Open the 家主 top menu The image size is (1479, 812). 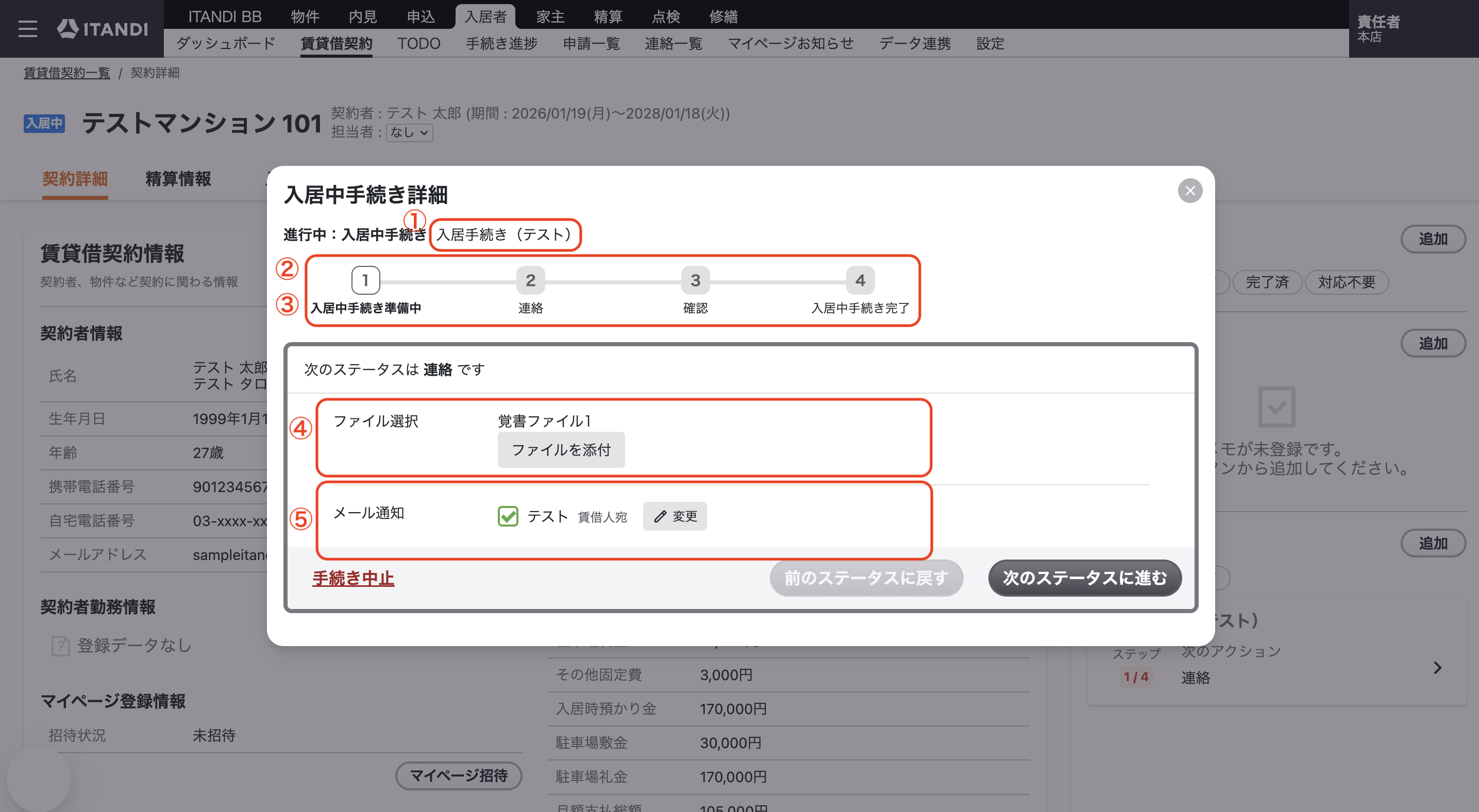click(550, 16)
